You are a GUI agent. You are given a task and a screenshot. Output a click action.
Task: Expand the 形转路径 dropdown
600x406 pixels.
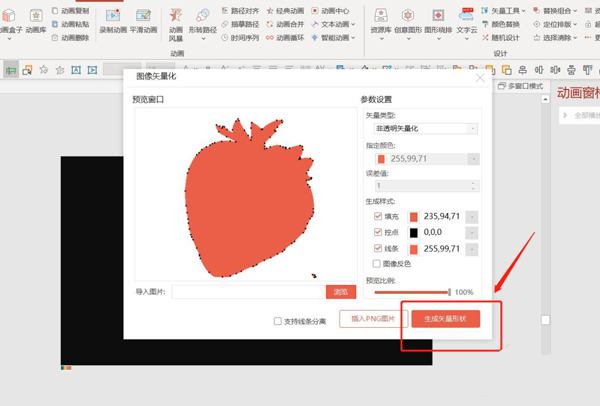click(203, 39)
